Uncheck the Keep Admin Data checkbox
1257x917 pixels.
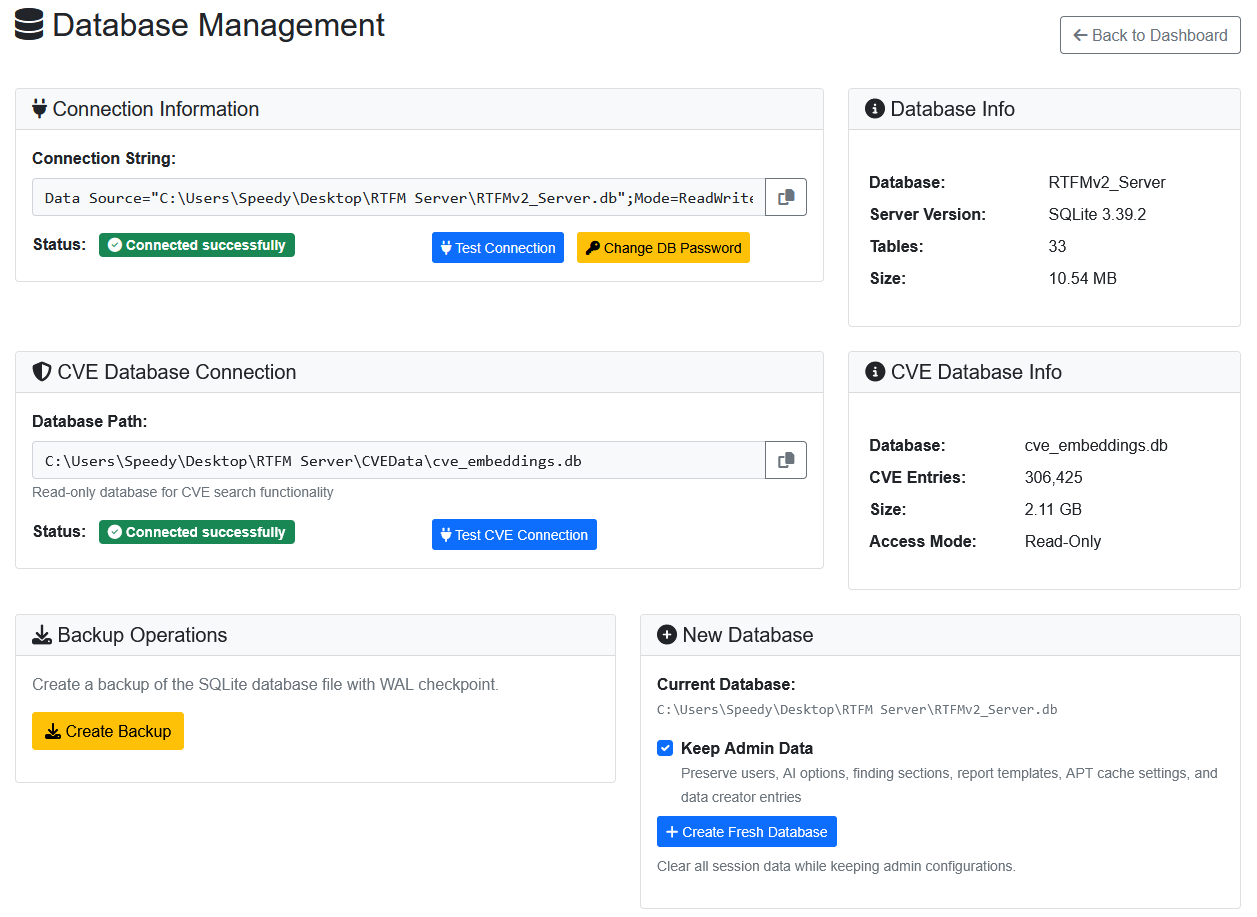point(665,748)
